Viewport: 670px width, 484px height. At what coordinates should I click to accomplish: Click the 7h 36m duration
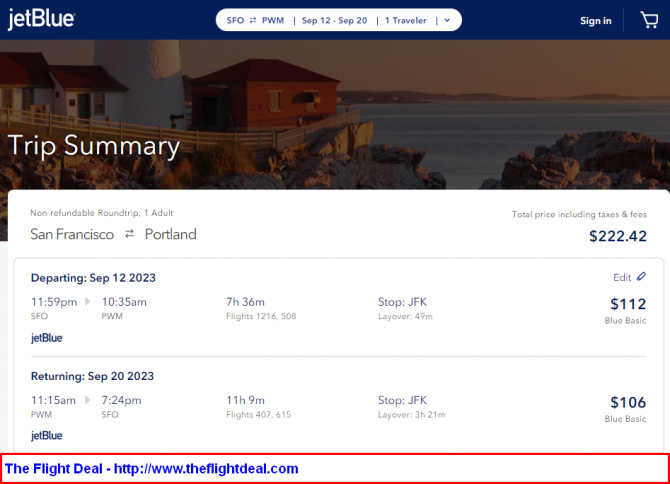tap(245, 302)
